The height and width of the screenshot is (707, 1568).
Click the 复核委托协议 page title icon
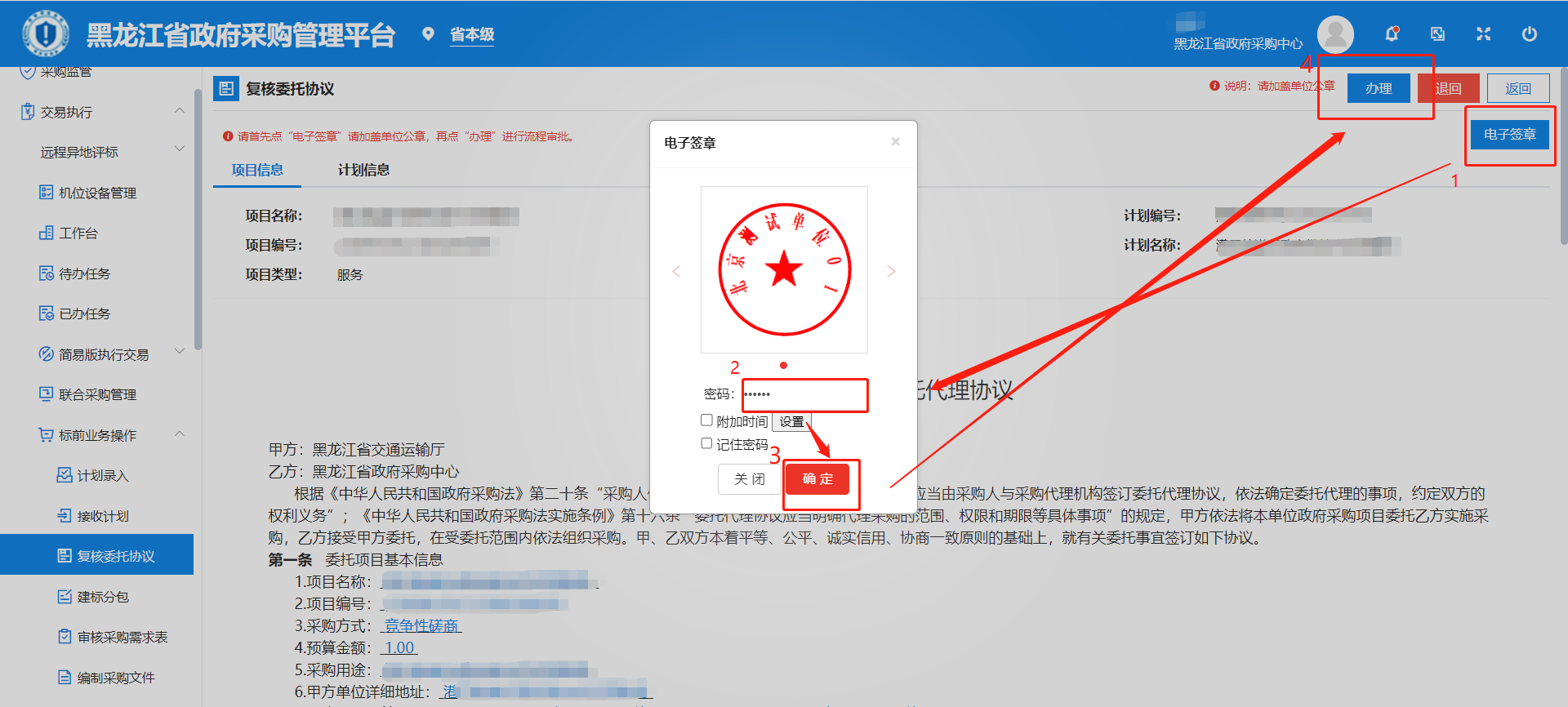(226, 88)
